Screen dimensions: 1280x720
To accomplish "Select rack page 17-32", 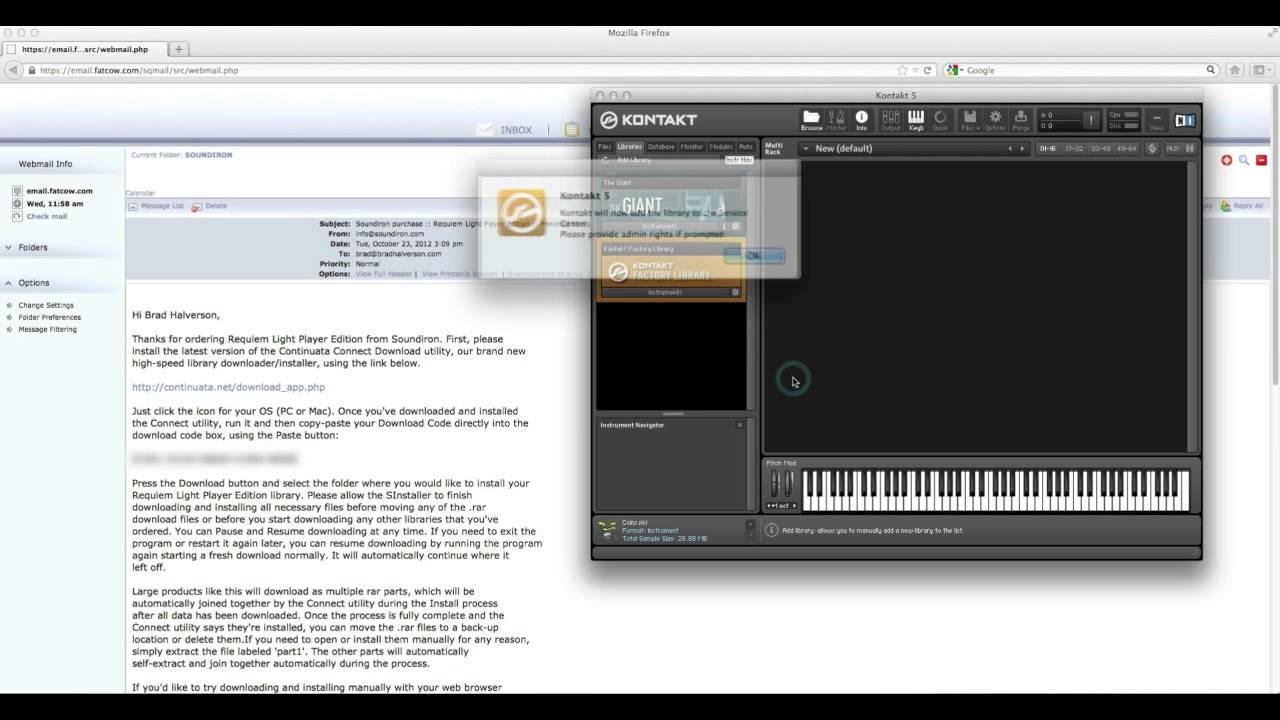I will [1074, 149].
